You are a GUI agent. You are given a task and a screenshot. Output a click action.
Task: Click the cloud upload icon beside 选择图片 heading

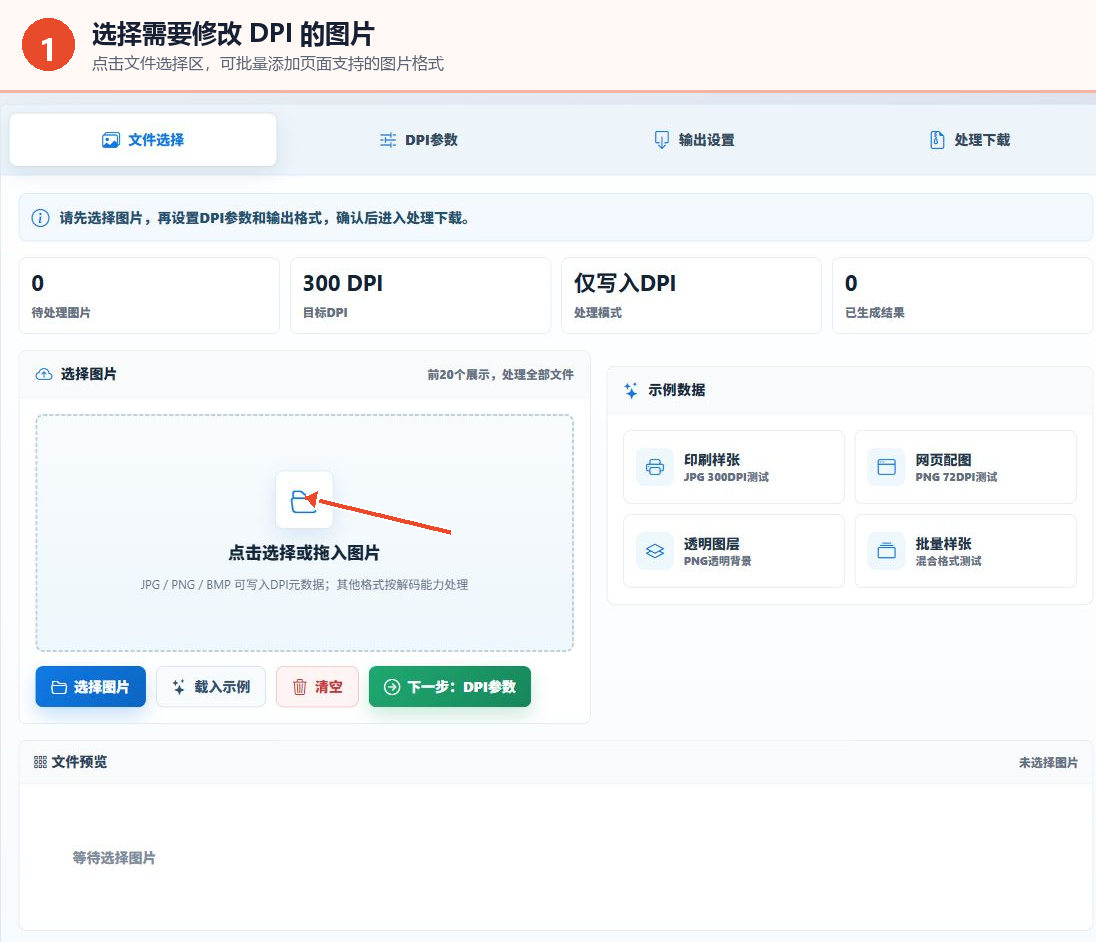click(x=43, y=374)
